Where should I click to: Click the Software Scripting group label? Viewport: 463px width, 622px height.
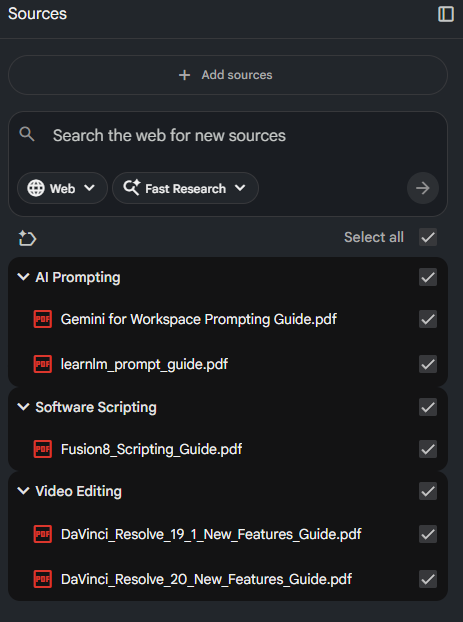click(96, 407)
